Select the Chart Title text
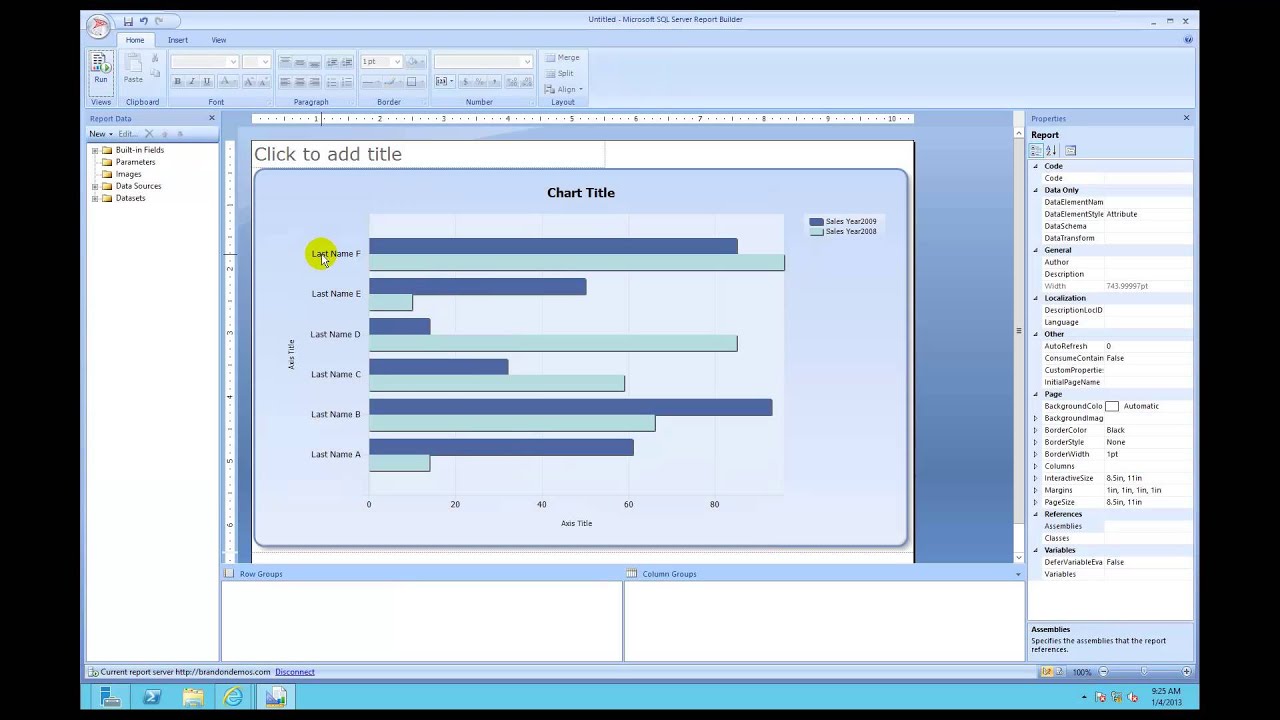This screenshot has width=1280, height=720. click(x=581, y=193)
